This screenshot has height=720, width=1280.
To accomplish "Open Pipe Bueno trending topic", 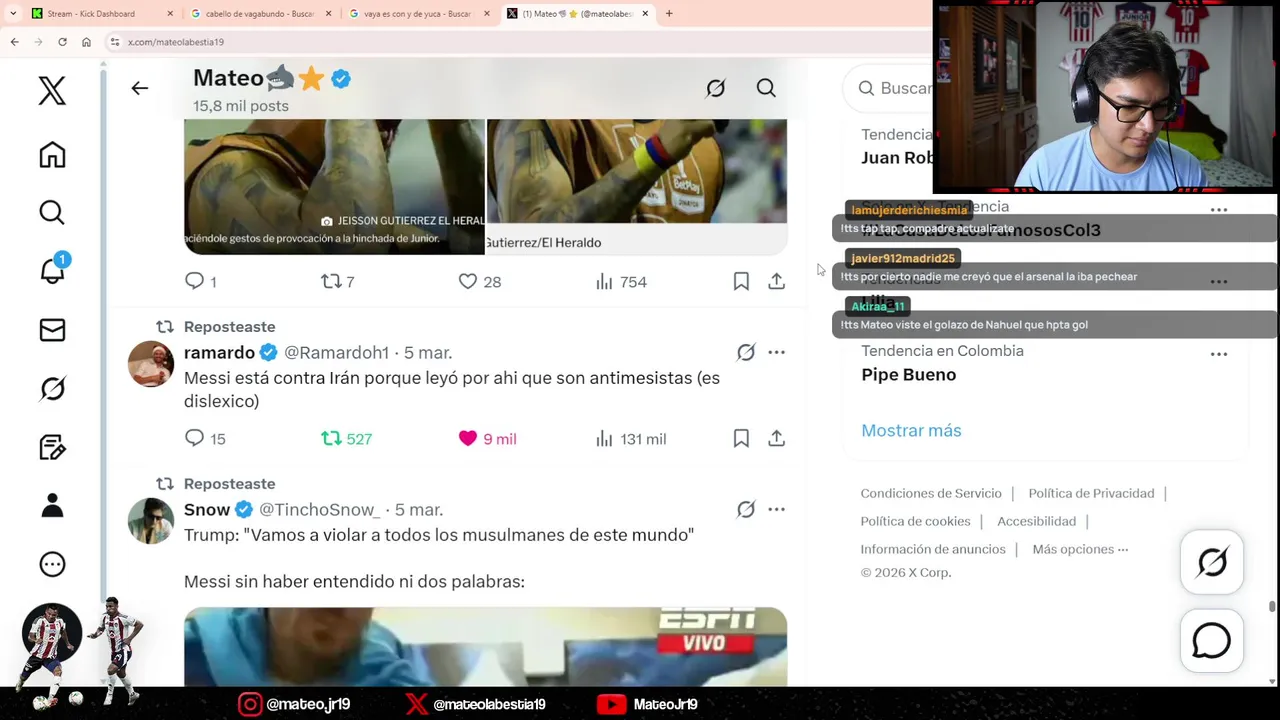I will pos(908,374).
